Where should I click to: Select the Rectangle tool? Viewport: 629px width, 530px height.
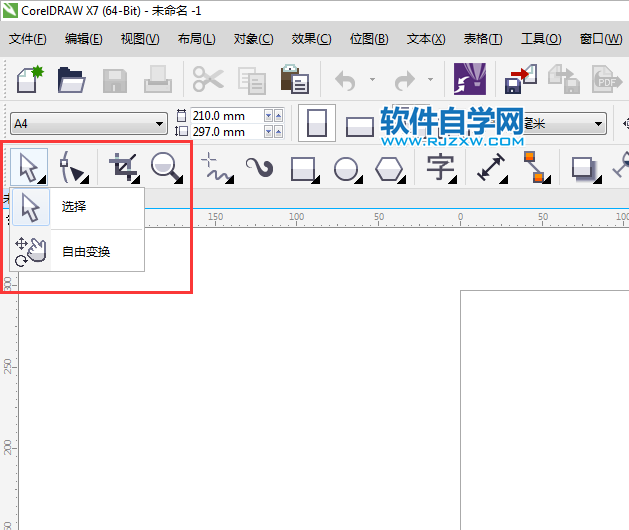coord(304,169)
